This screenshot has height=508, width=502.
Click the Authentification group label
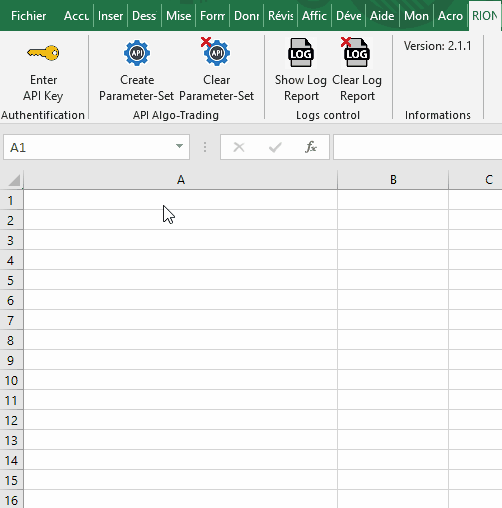43,115
